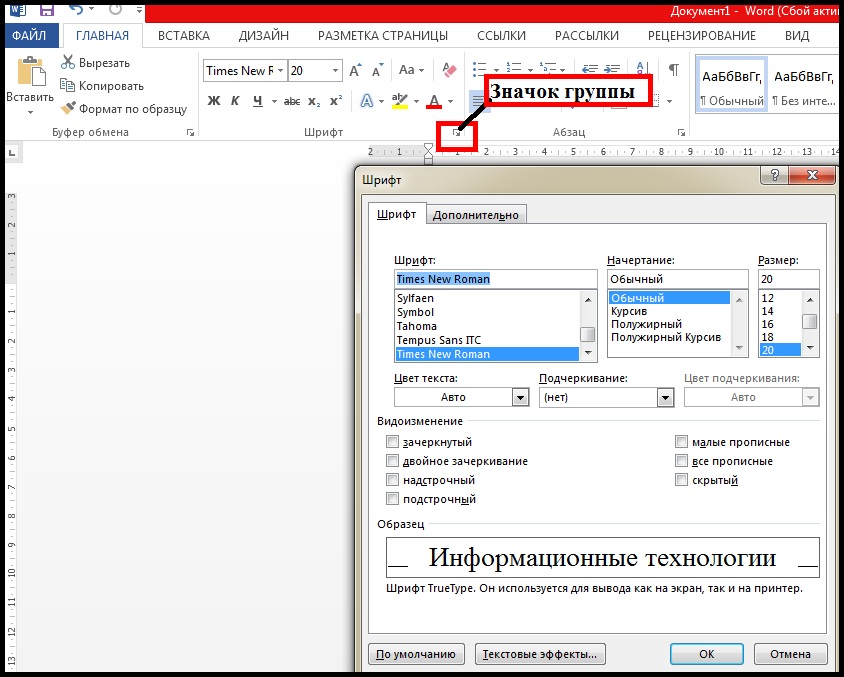This screenshot has width=844, height=677.
Task: Click the ОК button
Action: 706,654
